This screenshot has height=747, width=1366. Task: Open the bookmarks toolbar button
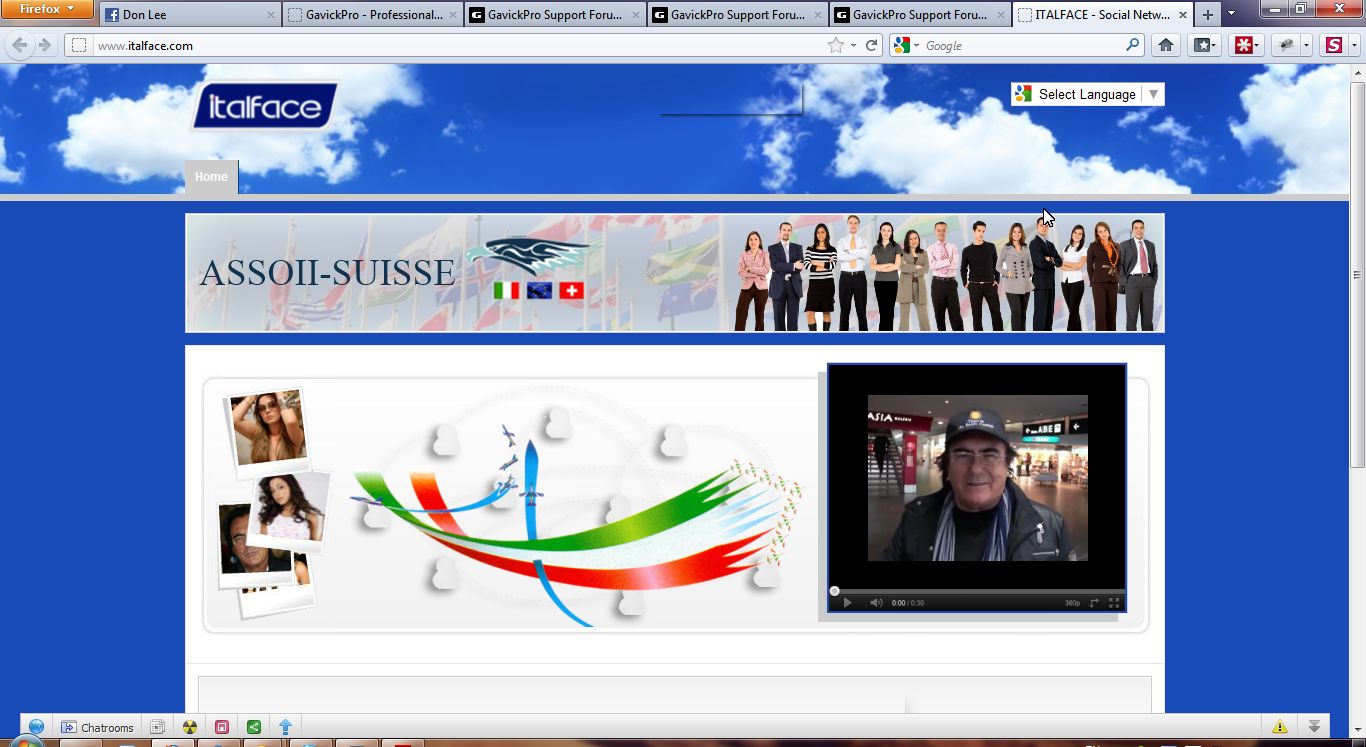1204,45
